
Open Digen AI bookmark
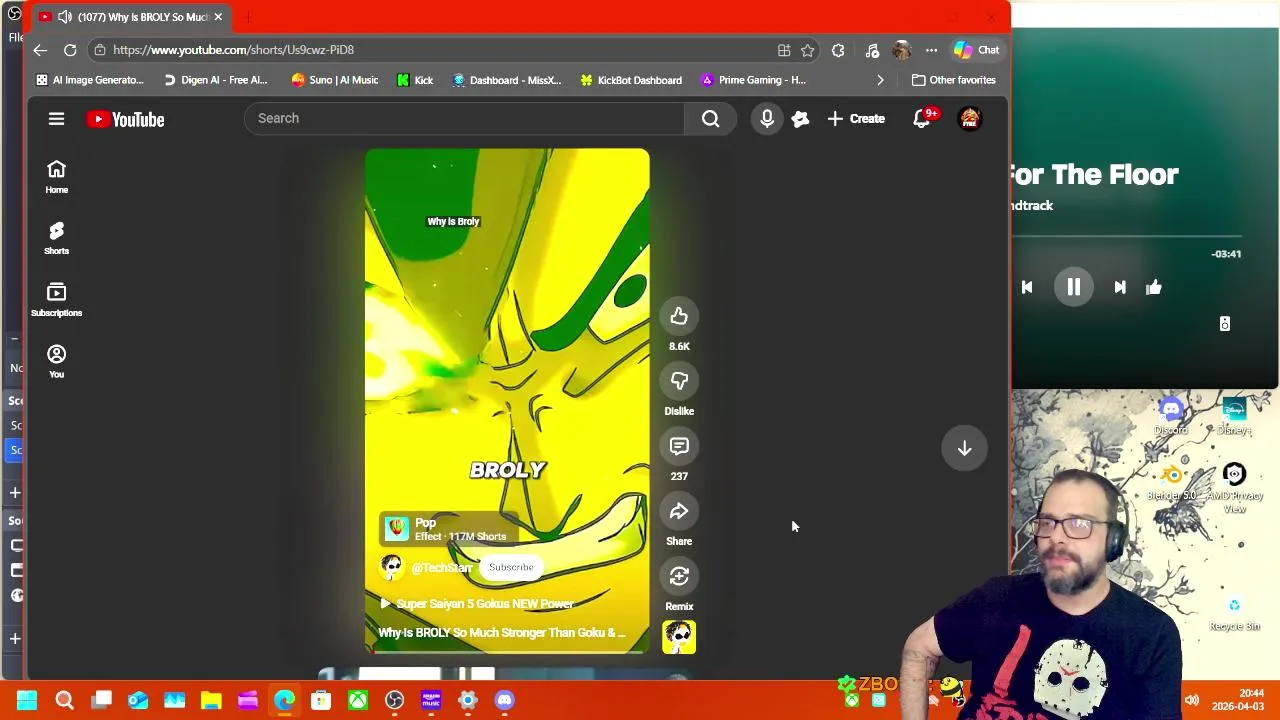coord(215,80)
